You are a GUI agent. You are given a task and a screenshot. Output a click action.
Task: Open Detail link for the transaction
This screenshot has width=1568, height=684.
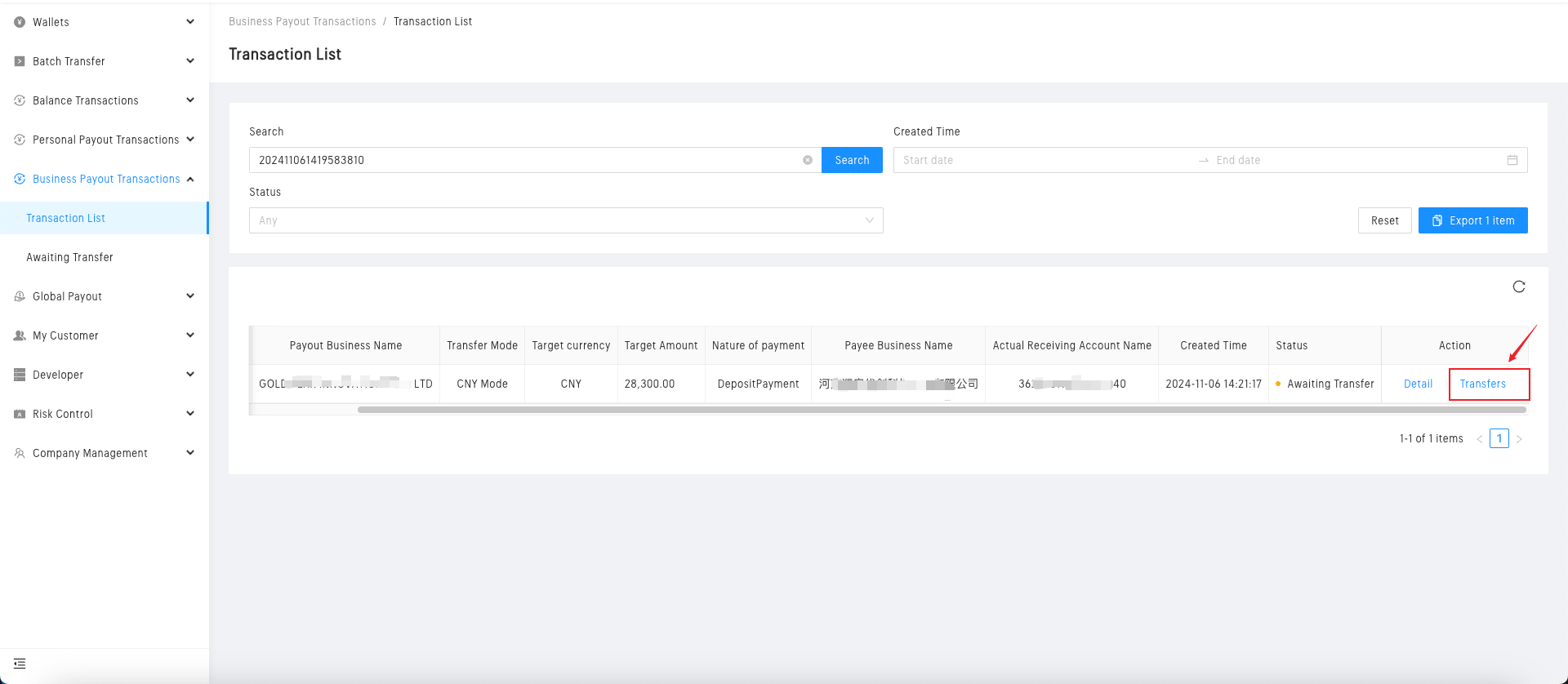[1418, 384]
